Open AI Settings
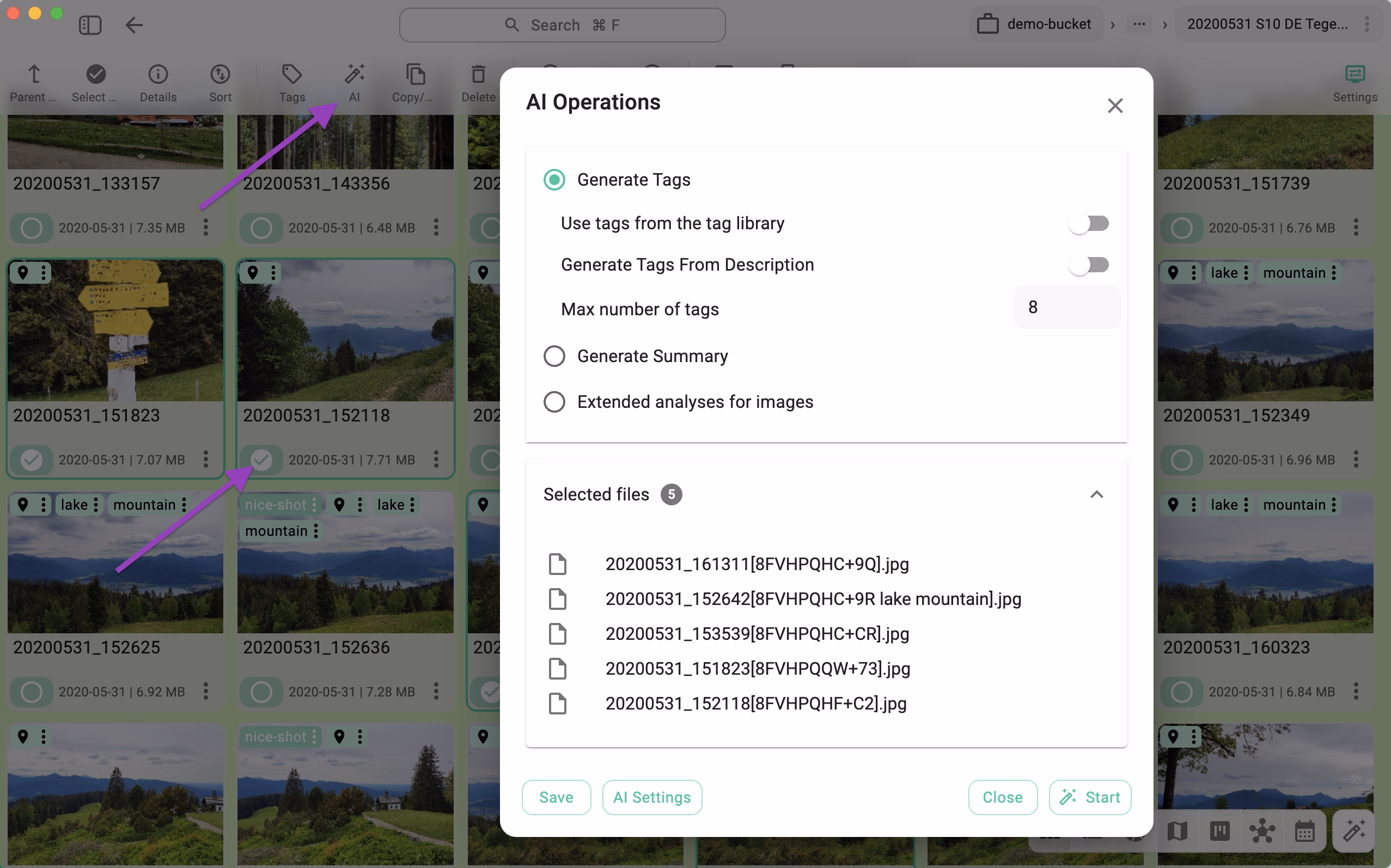1391x868 pixels. (x=651, y=797)
